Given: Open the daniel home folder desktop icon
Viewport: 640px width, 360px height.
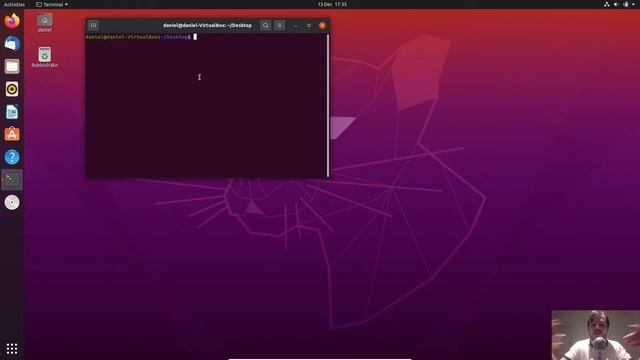Looking at the screenshot, I should click(44, 23).
